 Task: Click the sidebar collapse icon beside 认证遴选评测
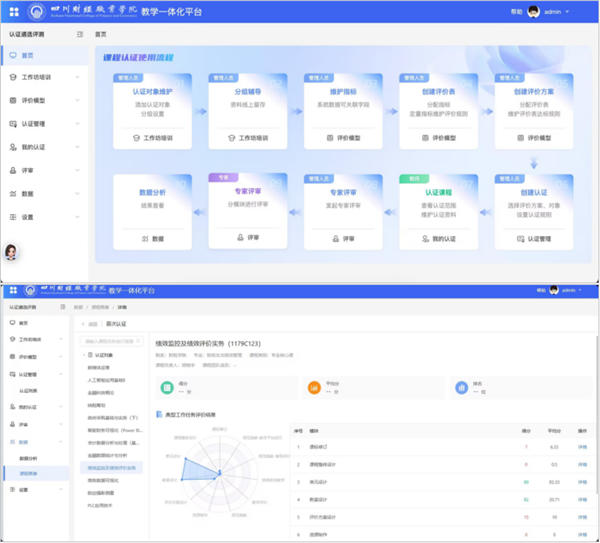80,34
